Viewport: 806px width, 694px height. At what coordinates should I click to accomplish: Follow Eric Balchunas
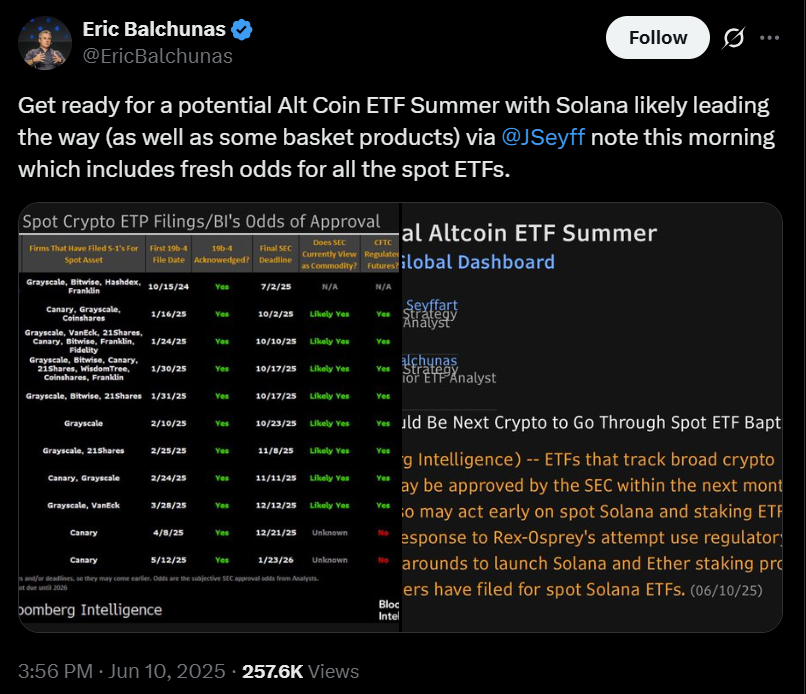pos(657,38)
